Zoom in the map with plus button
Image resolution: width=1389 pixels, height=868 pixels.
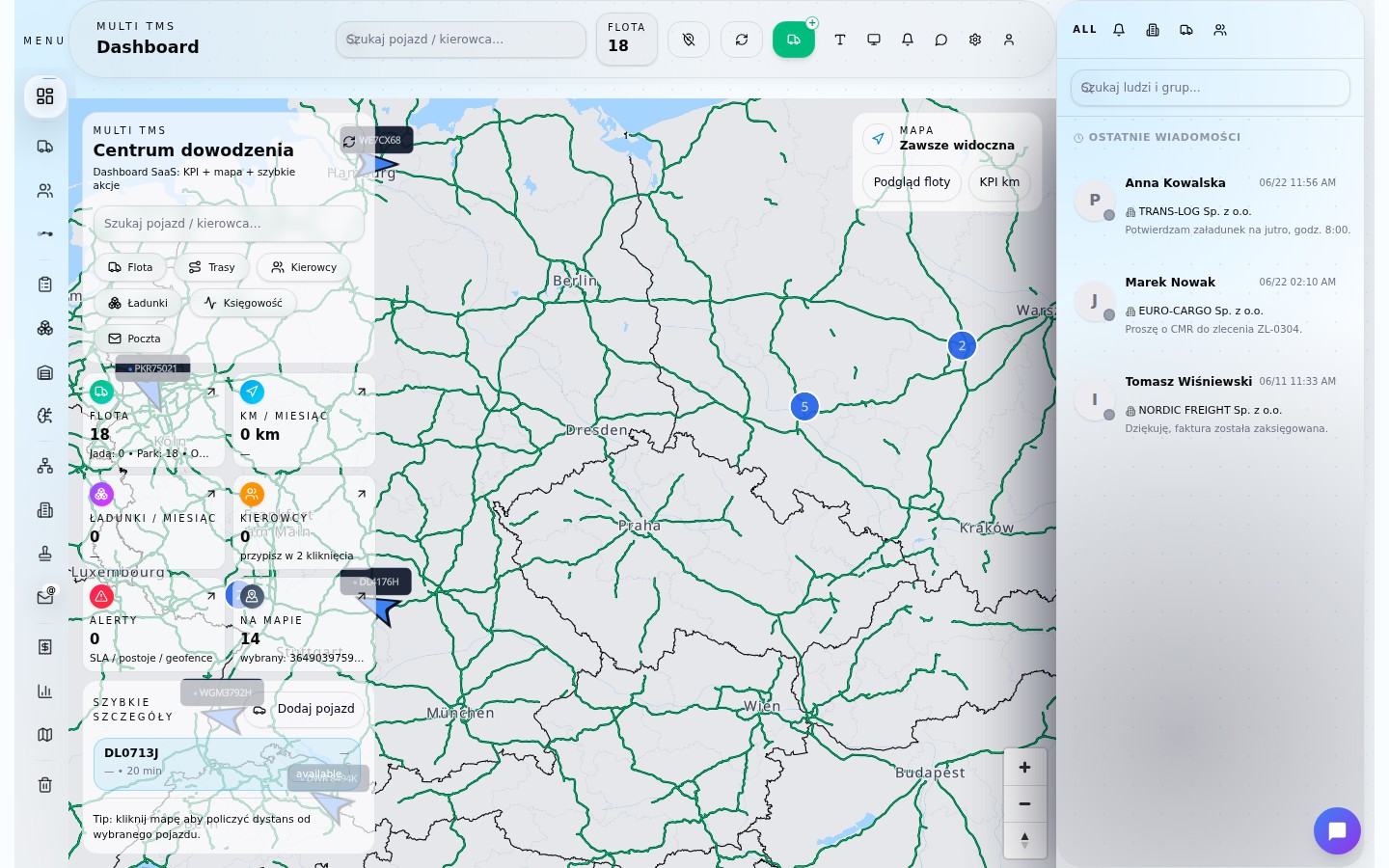(1024, 768)
